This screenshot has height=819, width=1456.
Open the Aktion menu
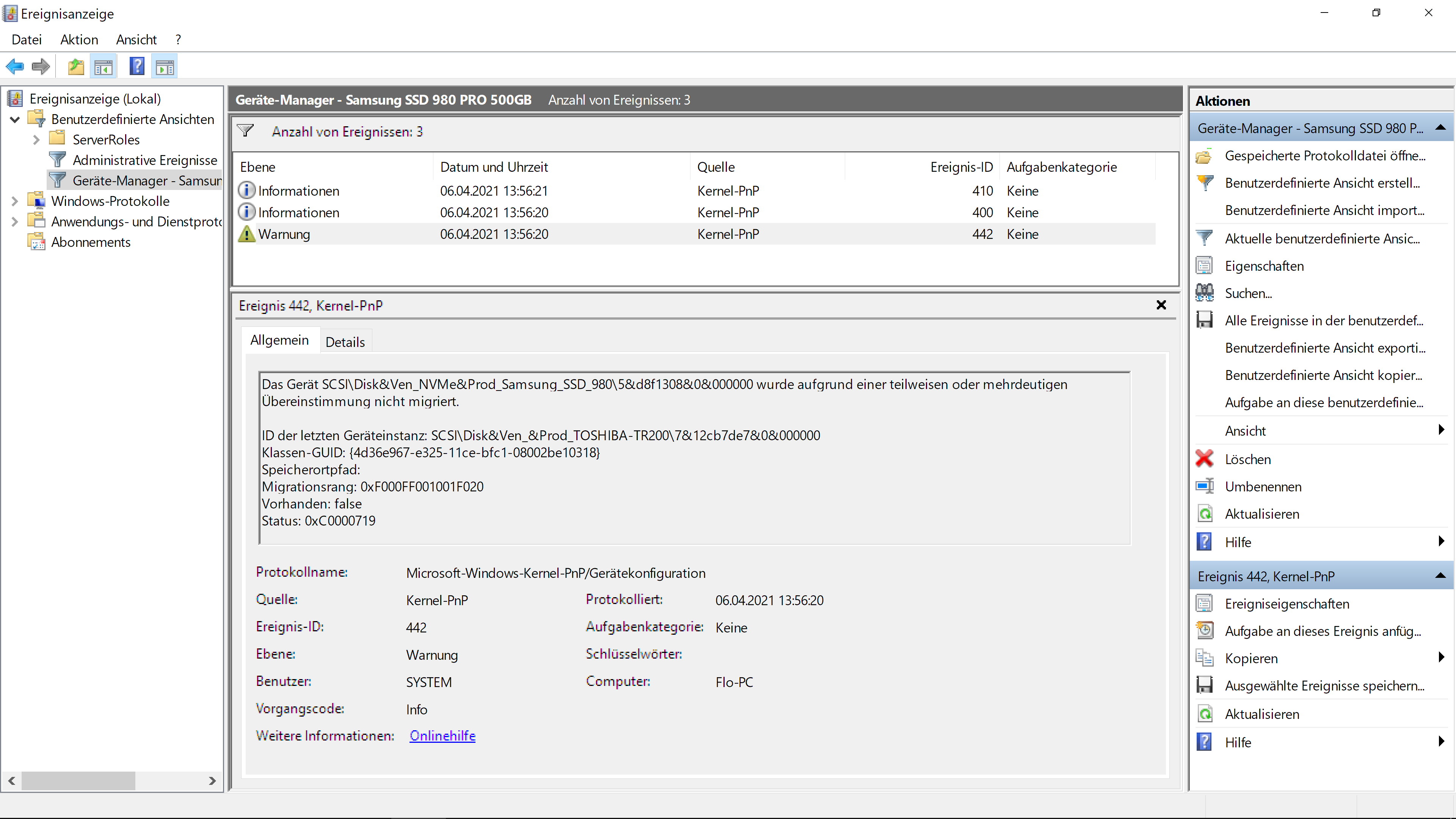tap(79, 39)
